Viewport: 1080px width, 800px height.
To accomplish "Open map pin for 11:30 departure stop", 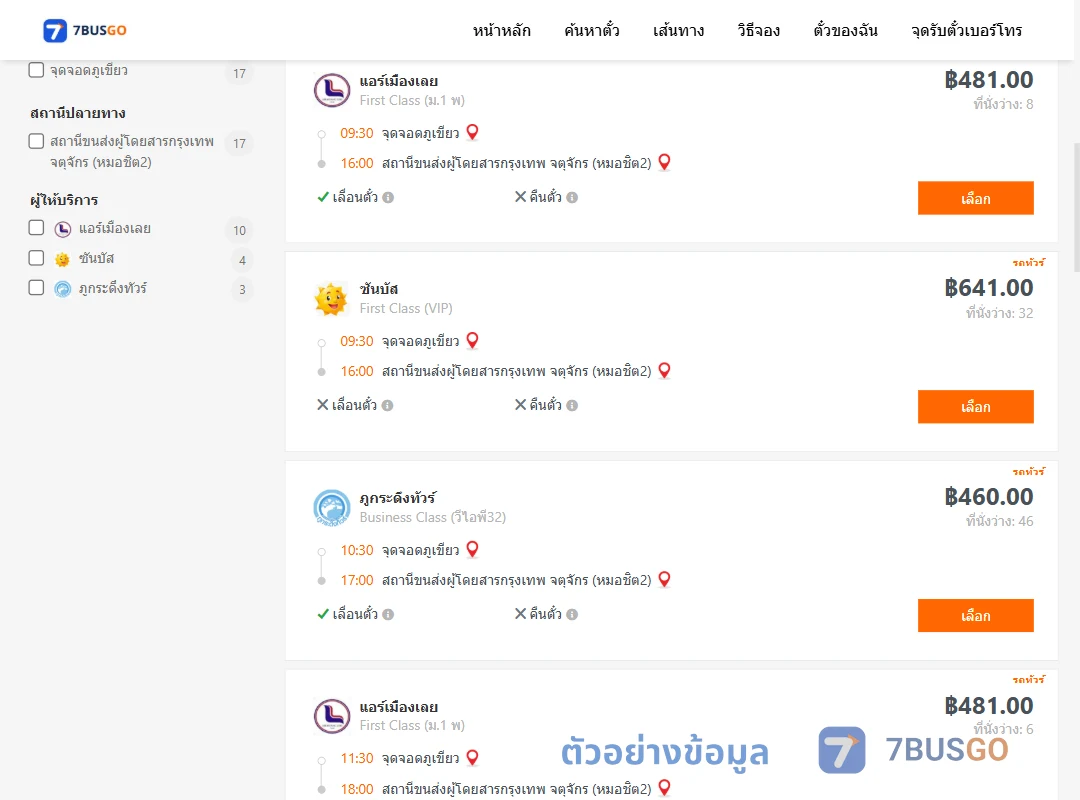I will 472,758.
